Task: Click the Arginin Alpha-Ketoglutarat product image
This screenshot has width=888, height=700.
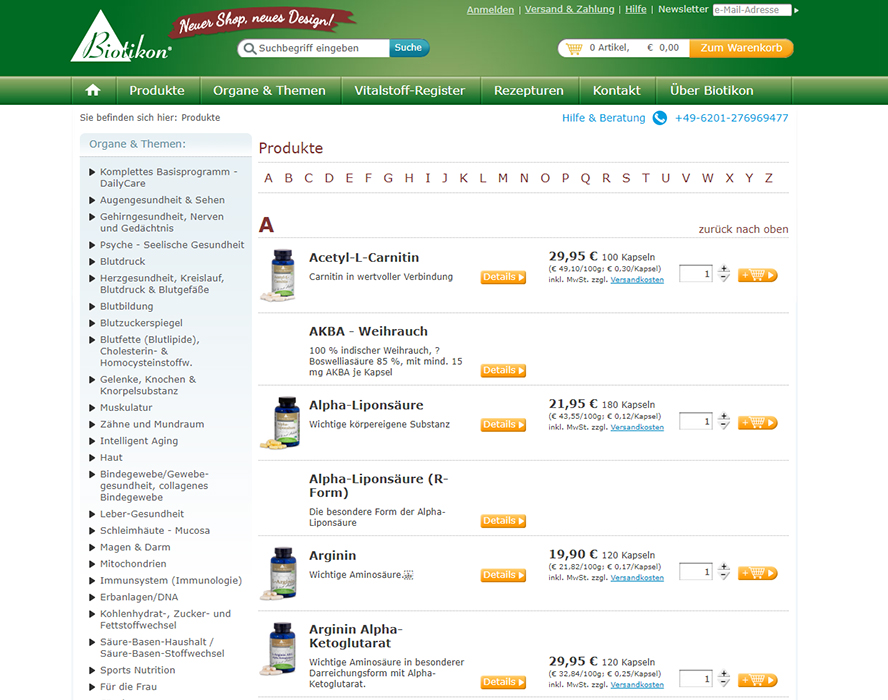Action: [280, 649]
